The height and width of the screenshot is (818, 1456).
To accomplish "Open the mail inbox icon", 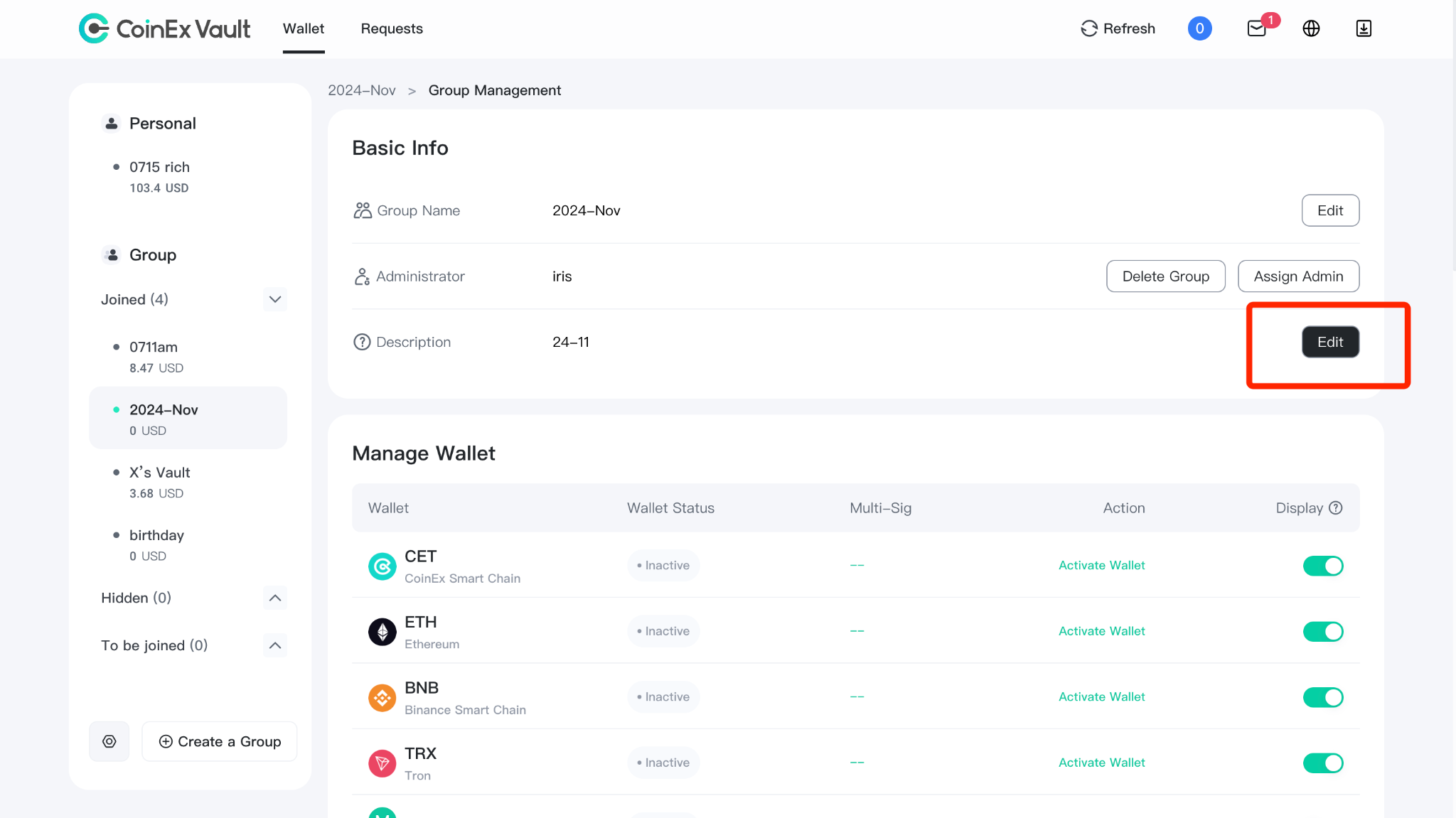I will click(1257, 28).
